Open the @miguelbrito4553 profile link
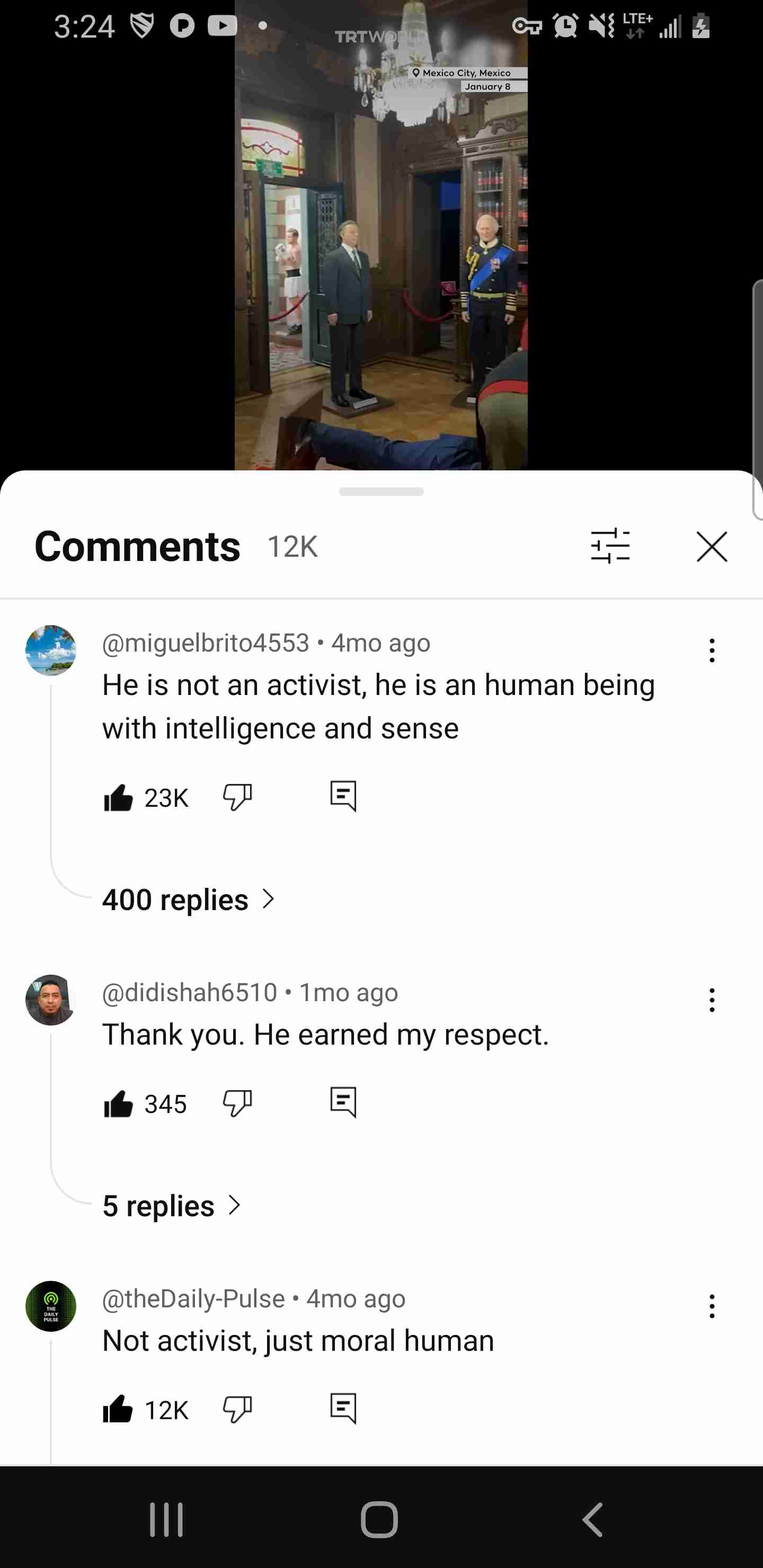Viewport: 763px width, 1568px height. pos(206,643)
